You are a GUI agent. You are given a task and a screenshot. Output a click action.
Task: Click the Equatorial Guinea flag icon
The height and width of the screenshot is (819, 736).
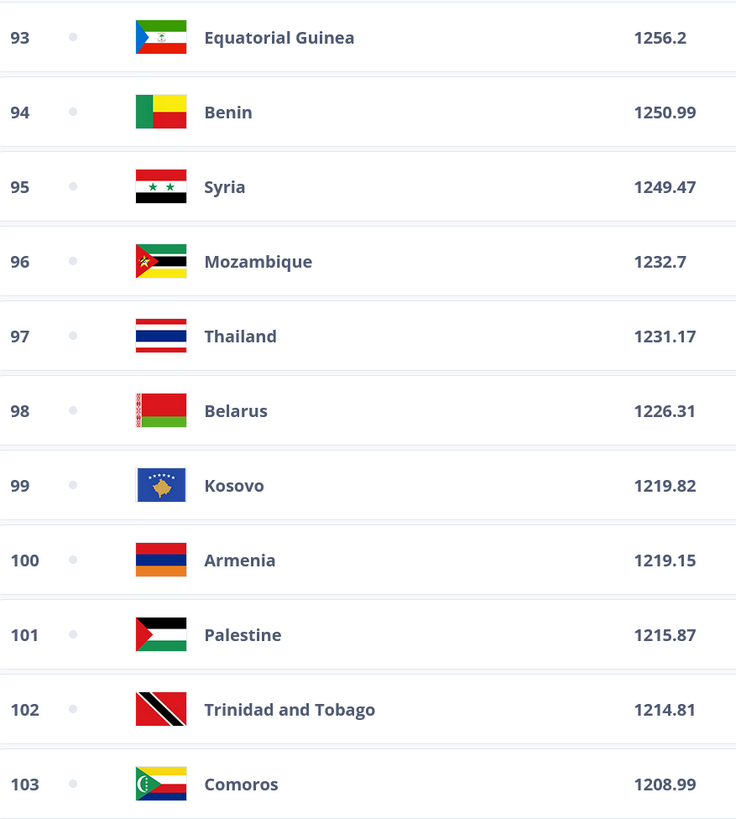(x=161, y=37)
